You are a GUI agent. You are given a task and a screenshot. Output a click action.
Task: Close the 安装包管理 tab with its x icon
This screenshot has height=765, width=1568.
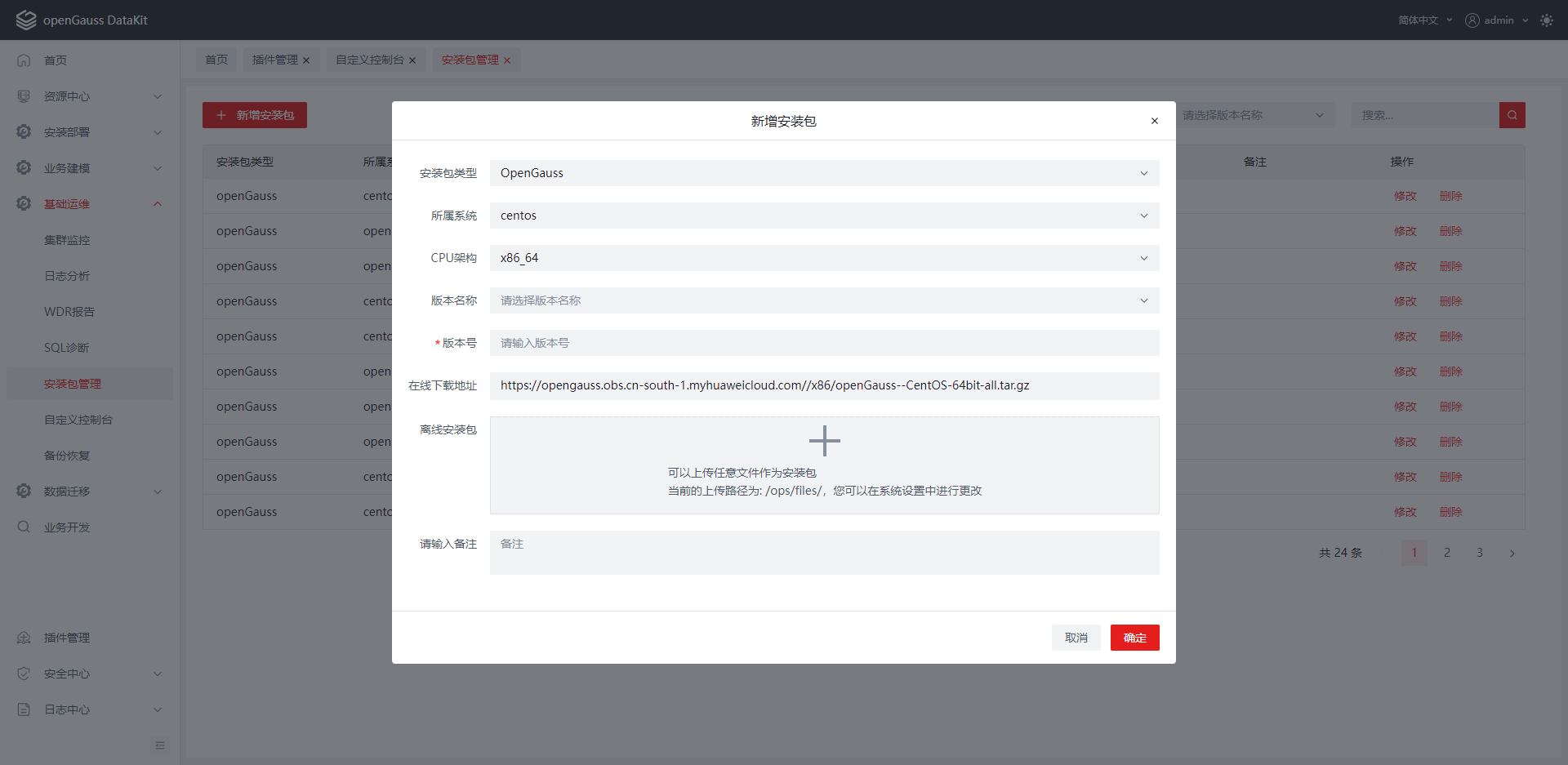click(x=507, y=60)
